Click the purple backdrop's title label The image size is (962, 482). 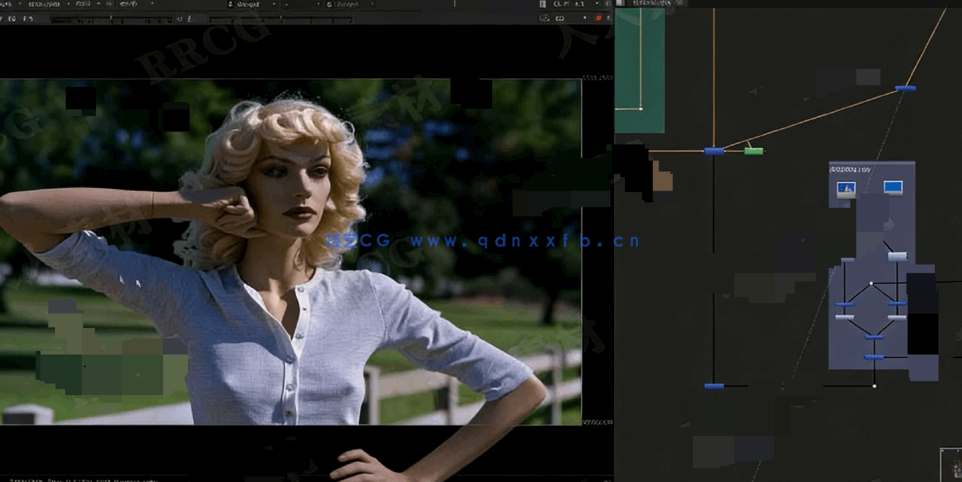click(852, 170)
